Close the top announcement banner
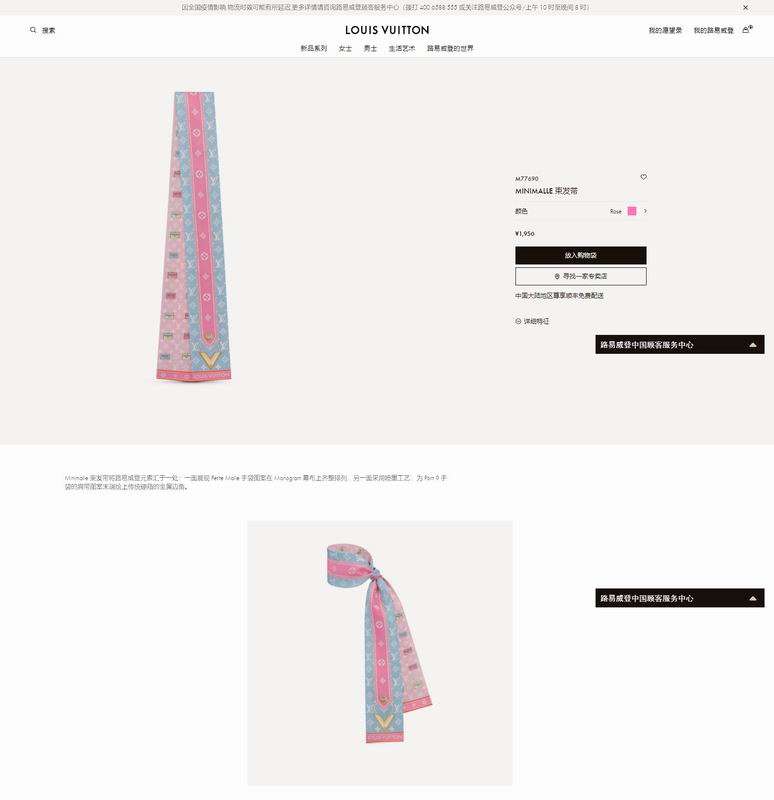774x800 pixels. click(x=745, y=8)
